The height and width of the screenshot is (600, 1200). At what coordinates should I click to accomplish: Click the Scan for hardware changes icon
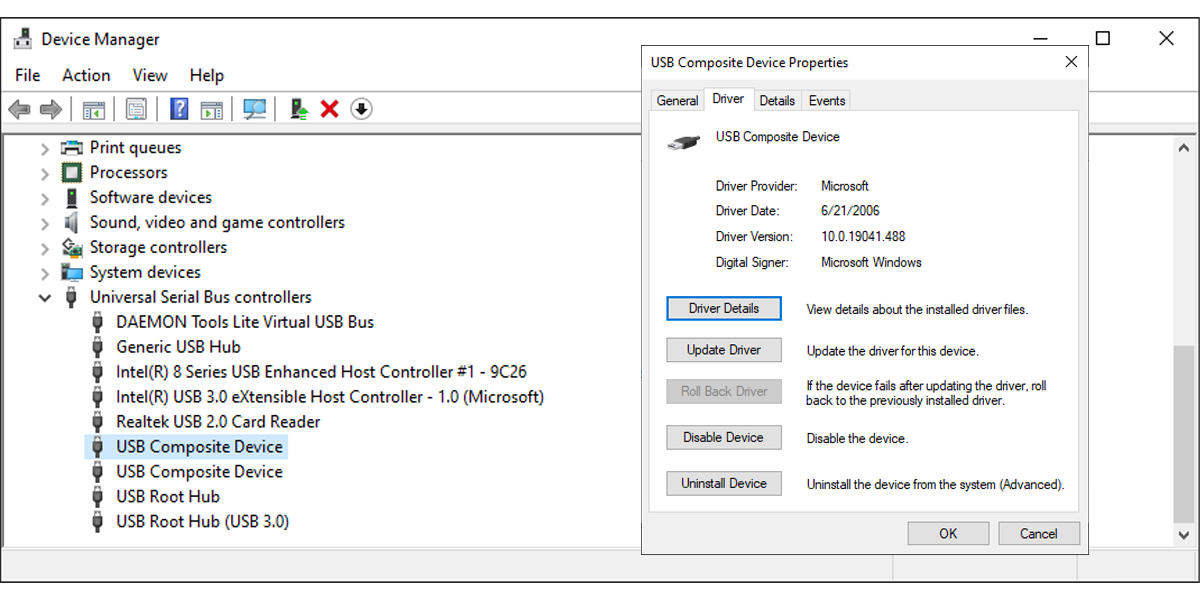point(253,108)
